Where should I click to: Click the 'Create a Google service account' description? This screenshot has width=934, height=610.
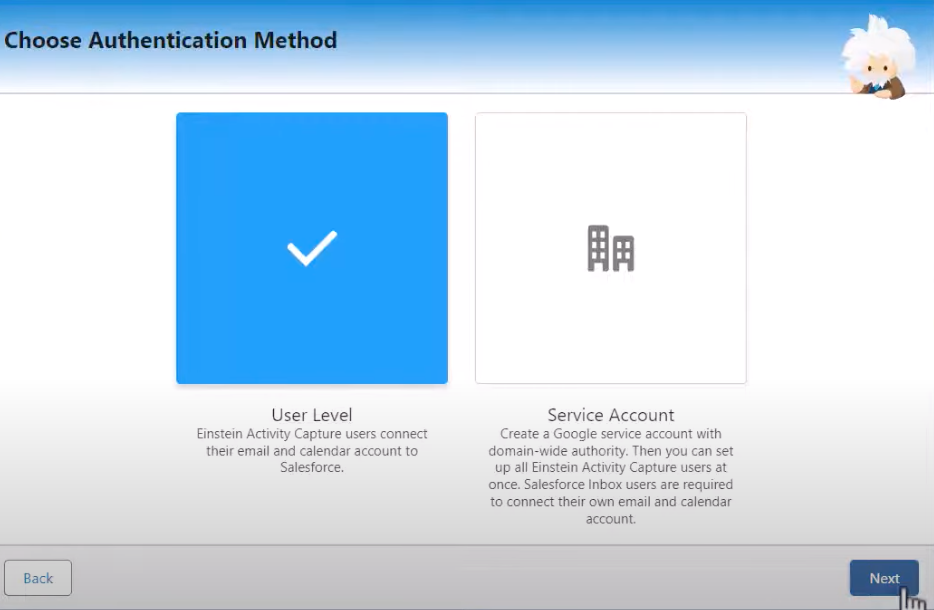coord(611,476)
